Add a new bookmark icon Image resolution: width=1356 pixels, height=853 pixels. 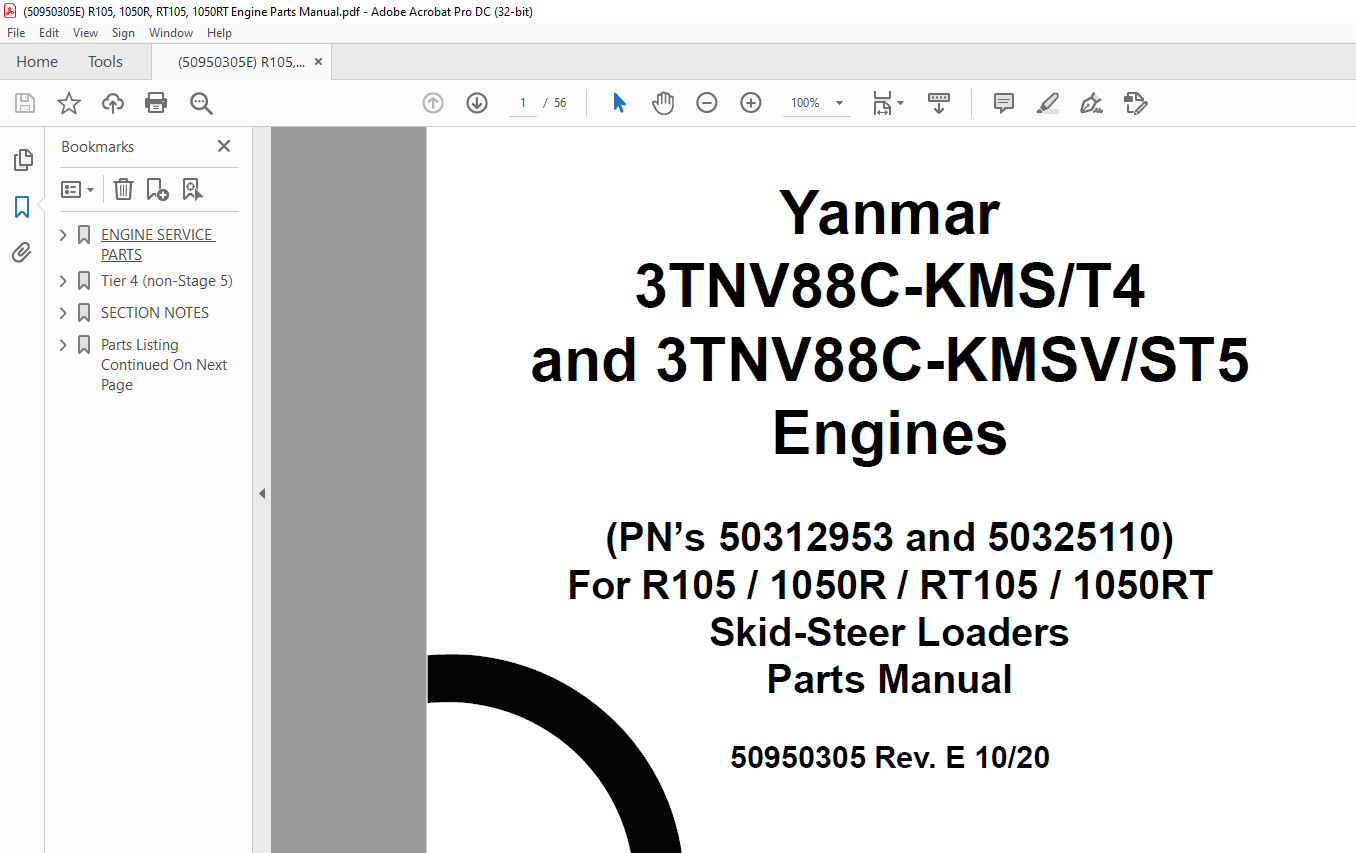[158, 189]
